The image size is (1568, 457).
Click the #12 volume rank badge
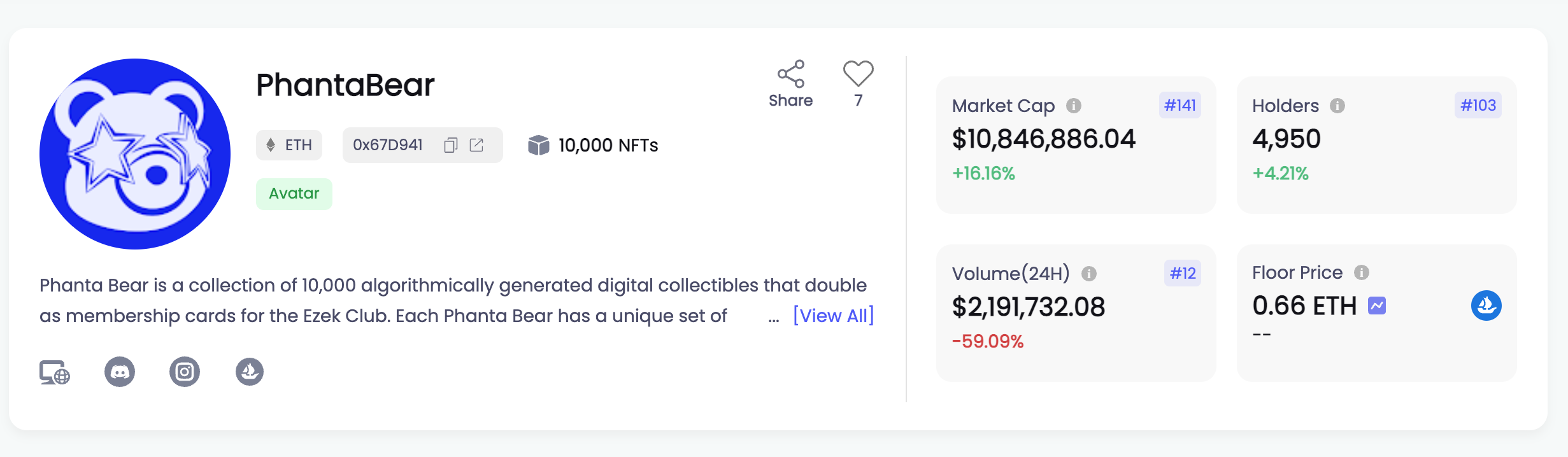pyautogui.click(x=1182, y=274)
